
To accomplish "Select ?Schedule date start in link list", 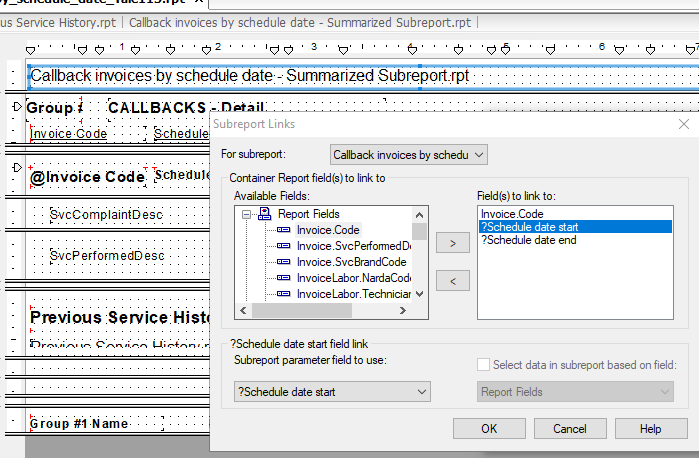I will pyautogui.click(x=575, y=227).
